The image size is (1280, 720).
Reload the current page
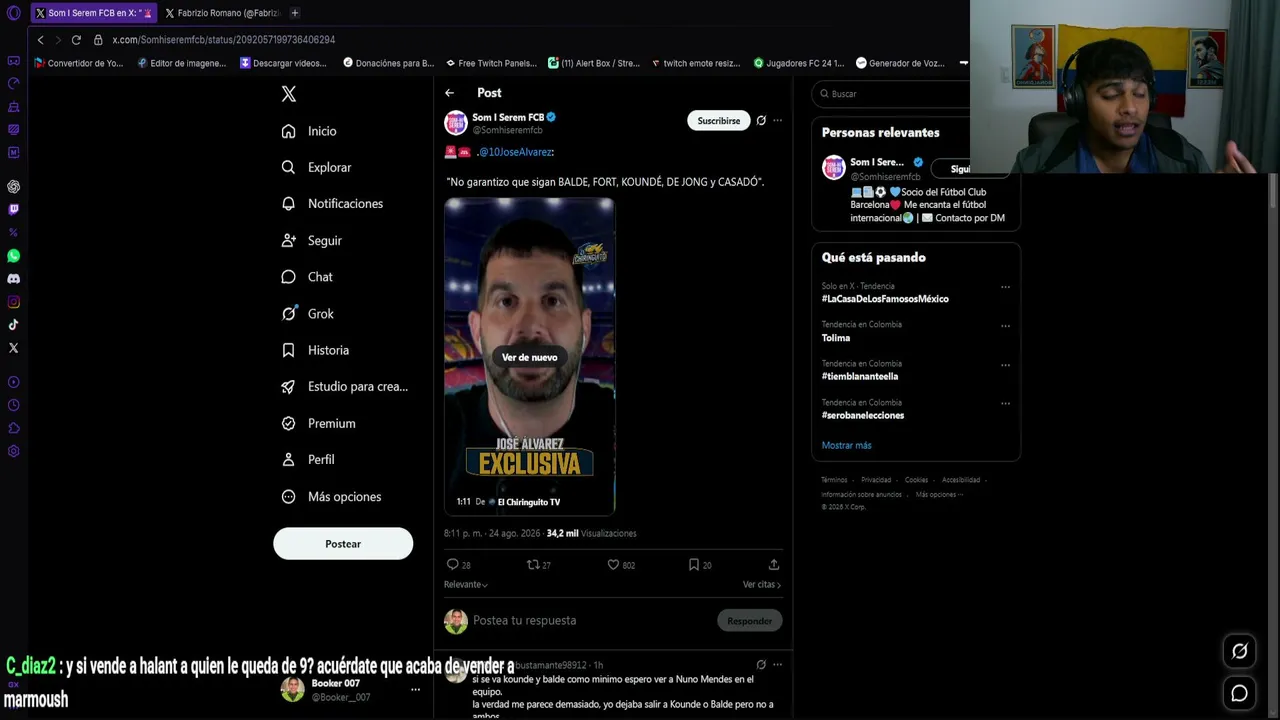click(76, 40)
